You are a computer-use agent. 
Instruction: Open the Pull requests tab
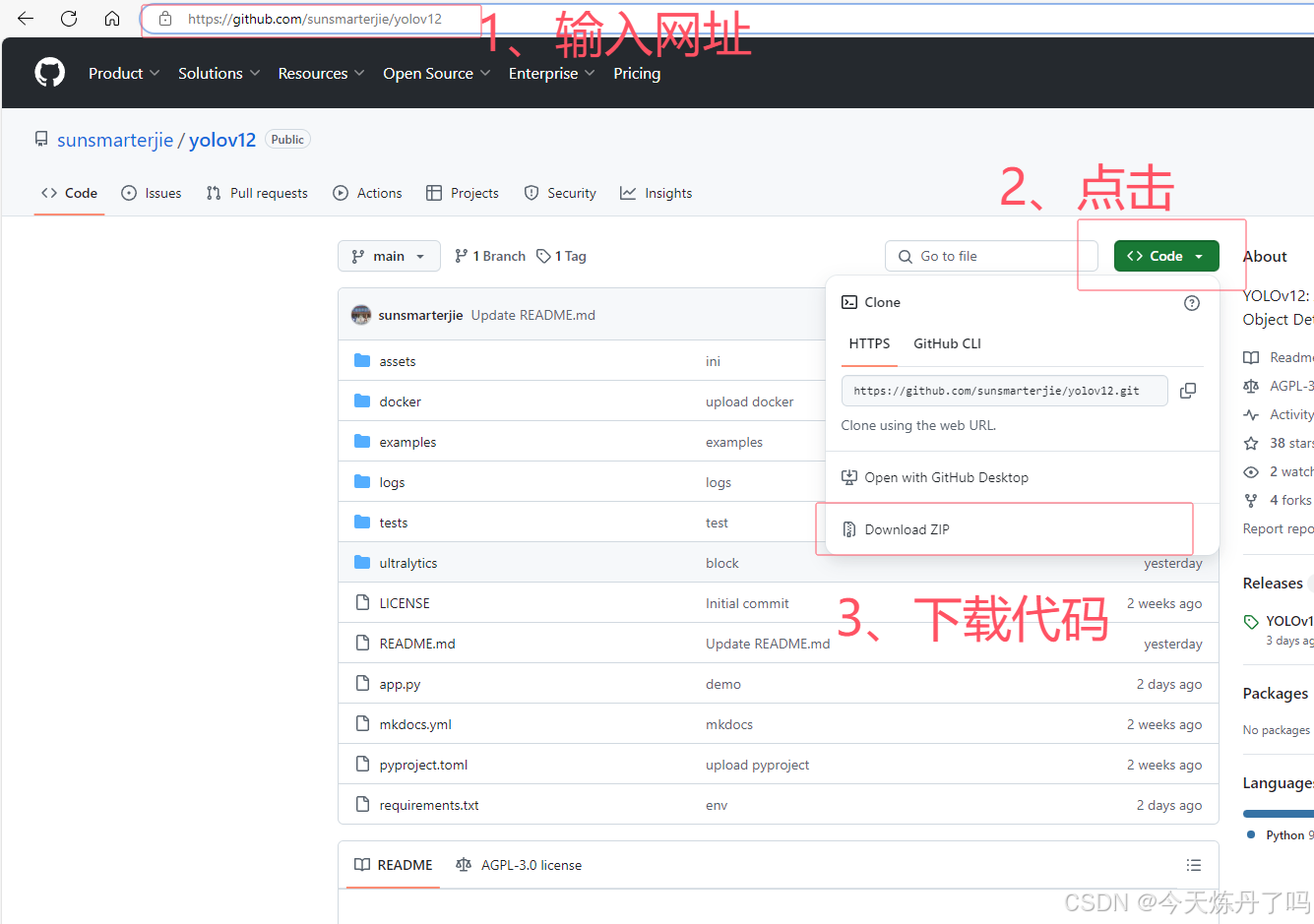pos(257,193)
